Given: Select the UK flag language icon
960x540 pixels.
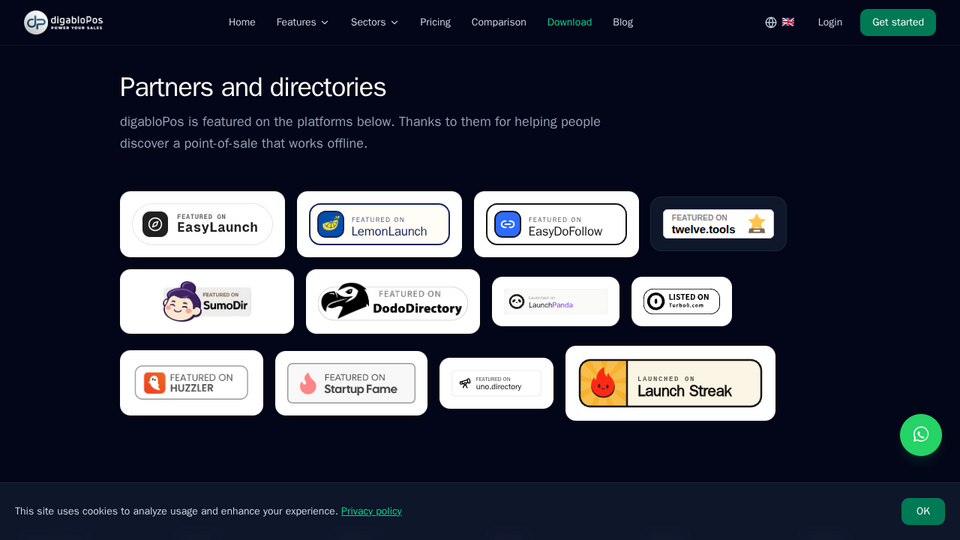Looking at the screenshot, I should 788,22.
